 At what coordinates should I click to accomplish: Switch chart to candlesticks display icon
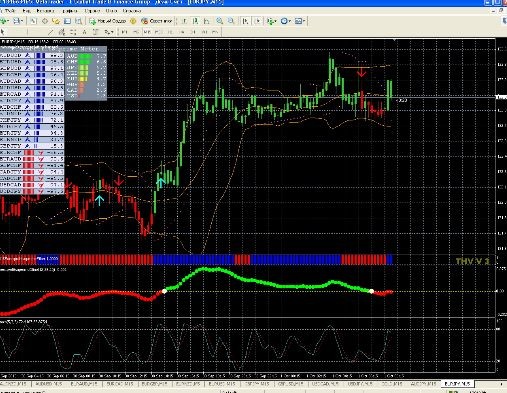pyautogui.click(x=195, y=21)
